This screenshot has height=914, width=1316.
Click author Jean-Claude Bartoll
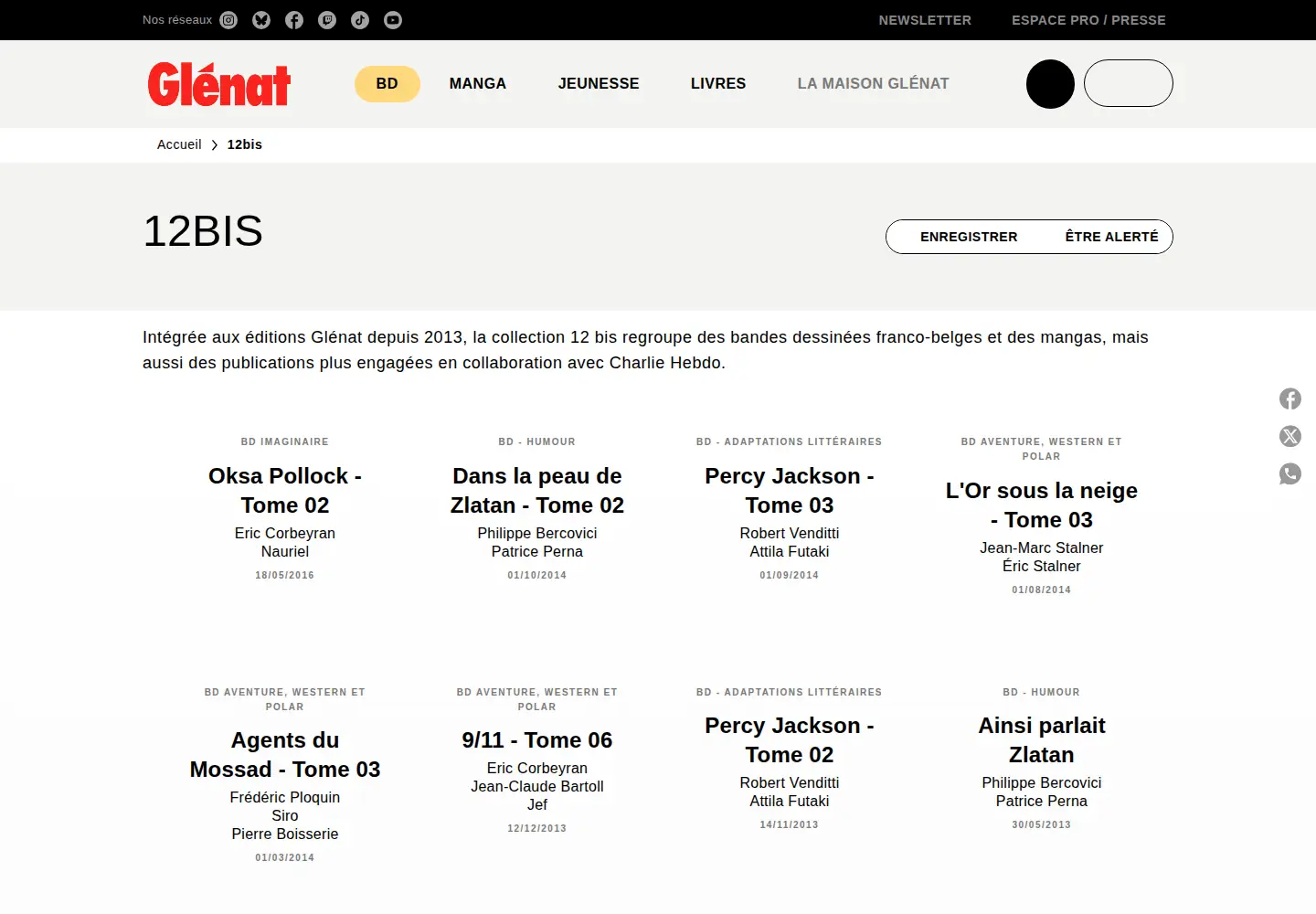[537, 786]
